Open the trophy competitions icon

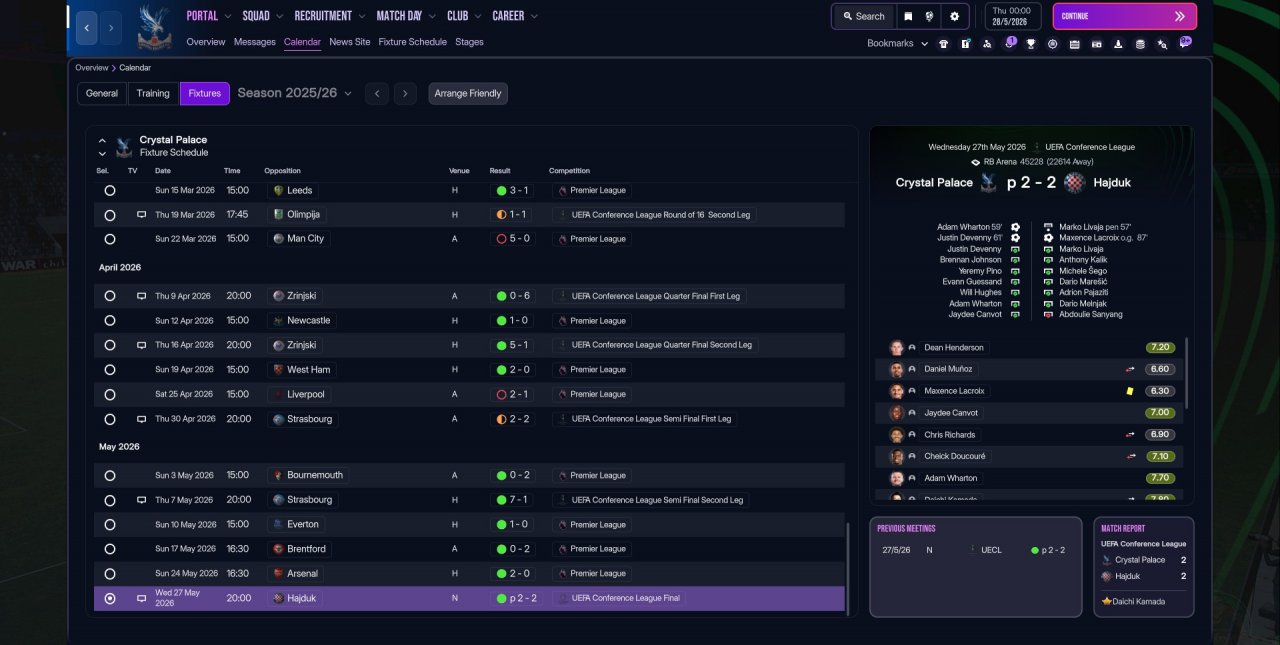coord(1030,44)
